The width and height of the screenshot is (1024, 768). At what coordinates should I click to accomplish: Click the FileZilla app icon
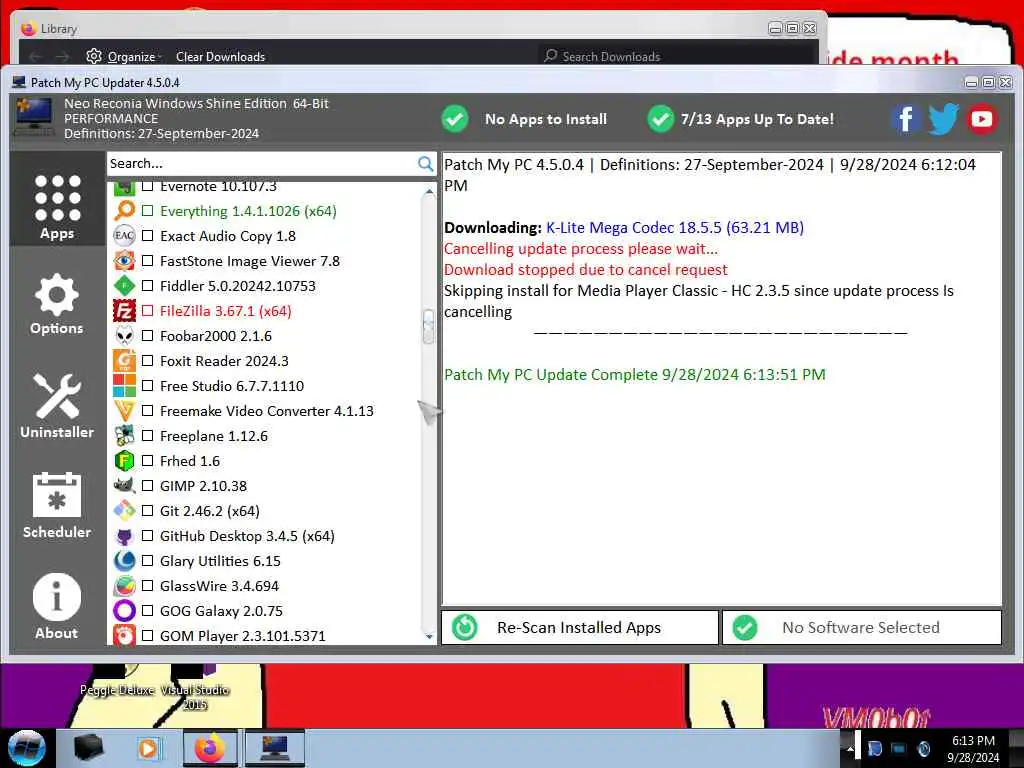pyautogui.click(x=124, y=311)
